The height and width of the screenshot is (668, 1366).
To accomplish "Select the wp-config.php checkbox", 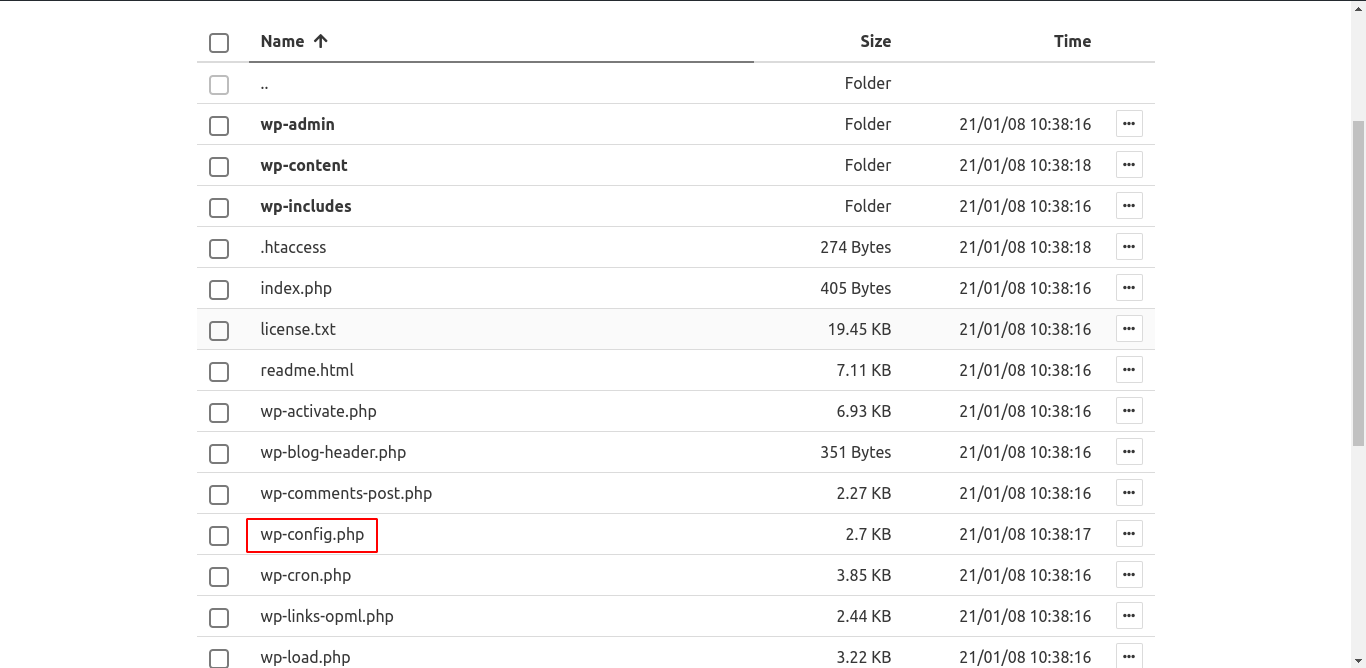I will 219,536.
